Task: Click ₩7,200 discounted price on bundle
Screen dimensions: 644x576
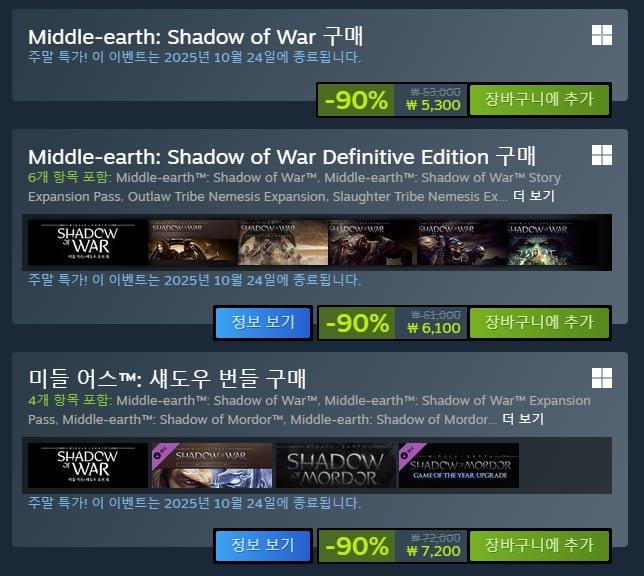Action: coord(433,551)
